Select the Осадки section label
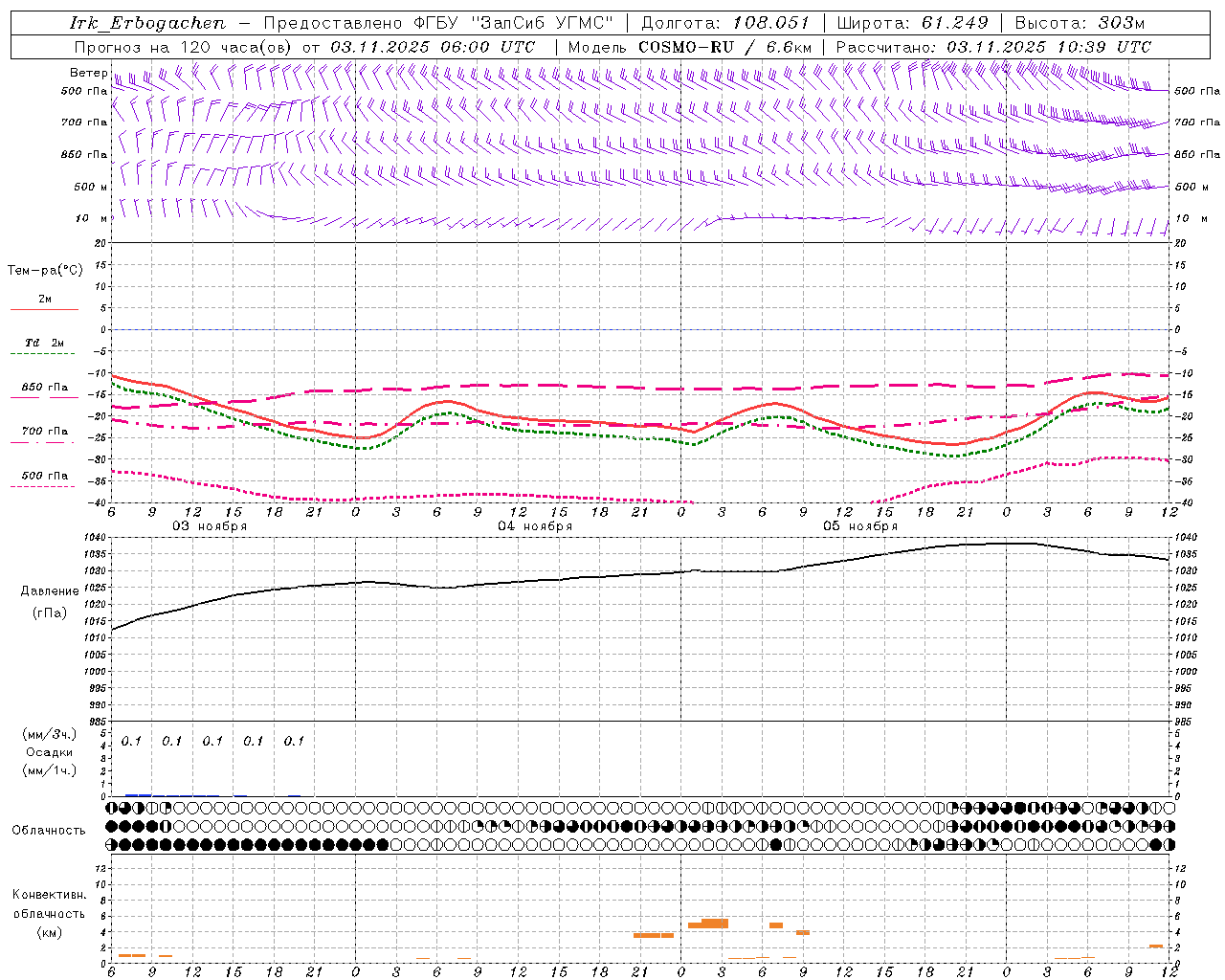1225x980 pixels. pos(49,752)
